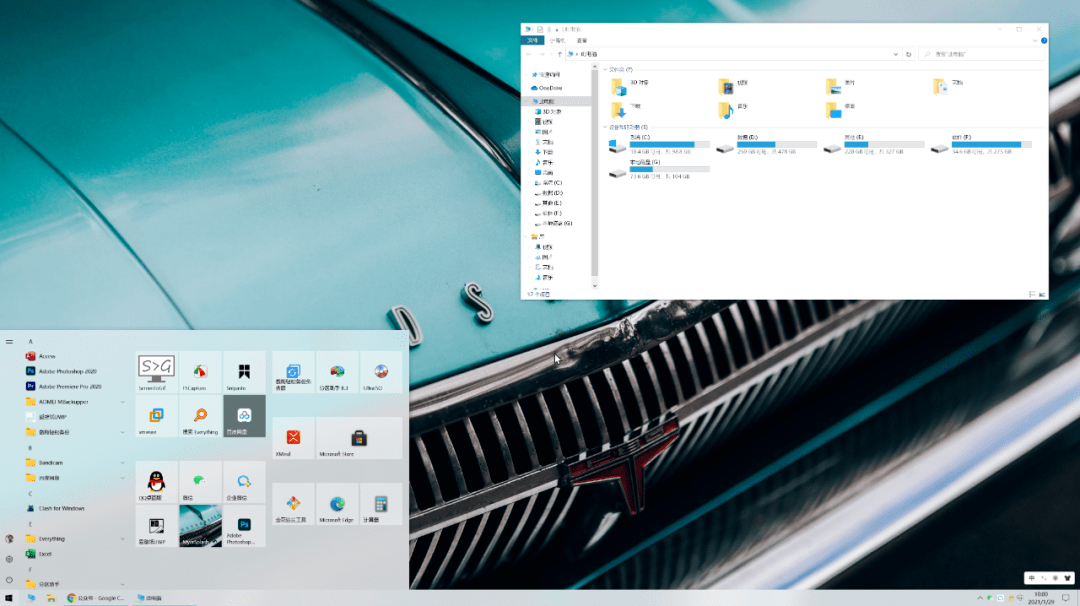This screenshot has width=1080, height=606.
Task: Launch the Microsoft Edge tile
Action: click(x=337, y=504)
